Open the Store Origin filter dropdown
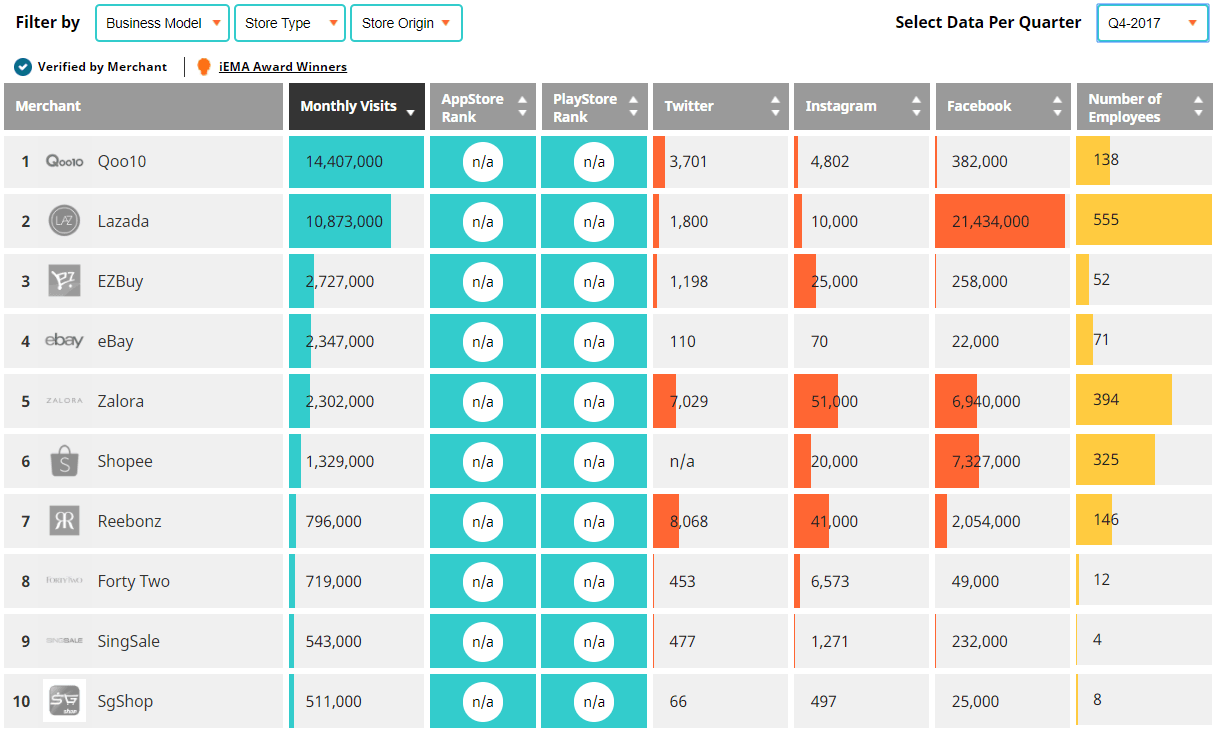The image size is (1216, 732). click(x=406, y=23)
